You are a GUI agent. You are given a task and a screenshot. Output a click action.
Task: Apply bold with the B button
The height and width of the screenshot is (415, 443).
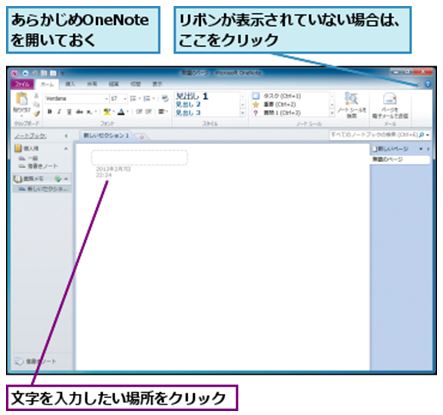click(49, 112)
